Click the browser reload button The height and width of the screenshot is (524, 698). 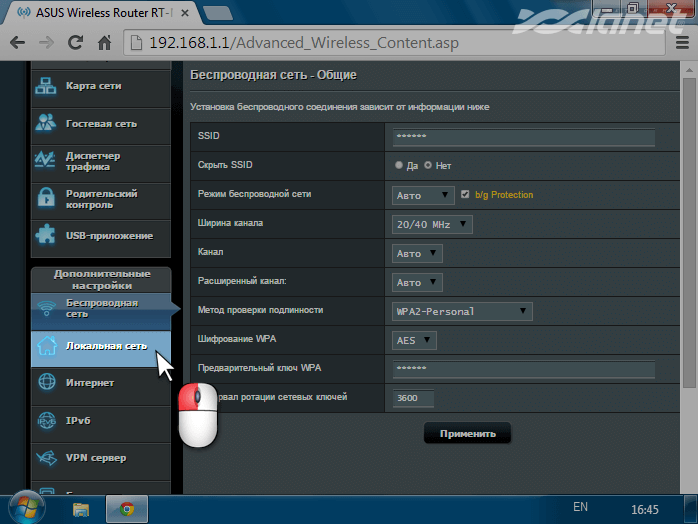click(74, 44)
